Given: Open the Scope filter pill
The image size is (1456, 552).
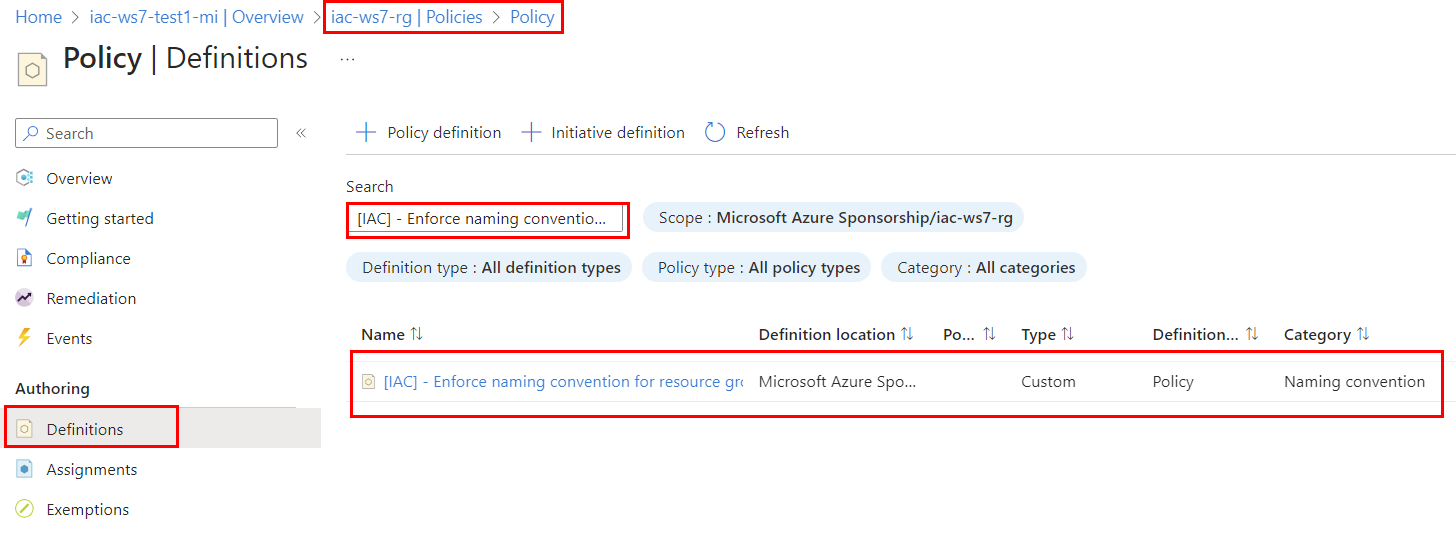Looking at the screenshot, I should tap(833, 217).
